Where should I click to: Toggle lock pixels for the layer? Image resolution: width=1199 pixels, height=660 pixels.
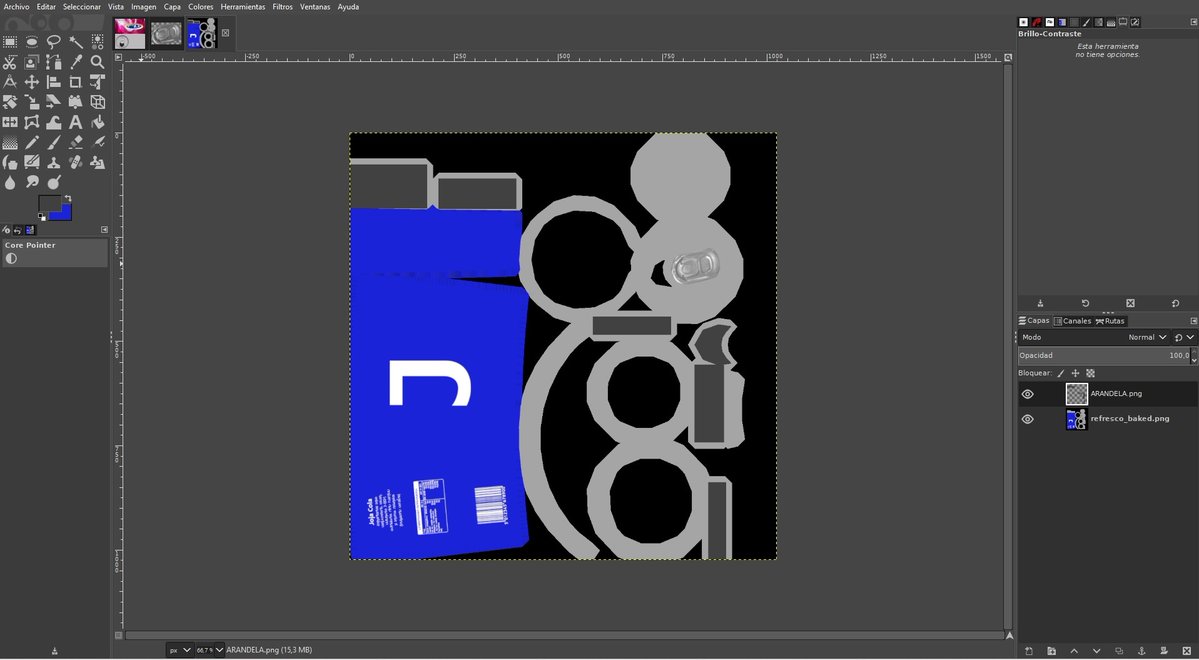pos(1061,373)
